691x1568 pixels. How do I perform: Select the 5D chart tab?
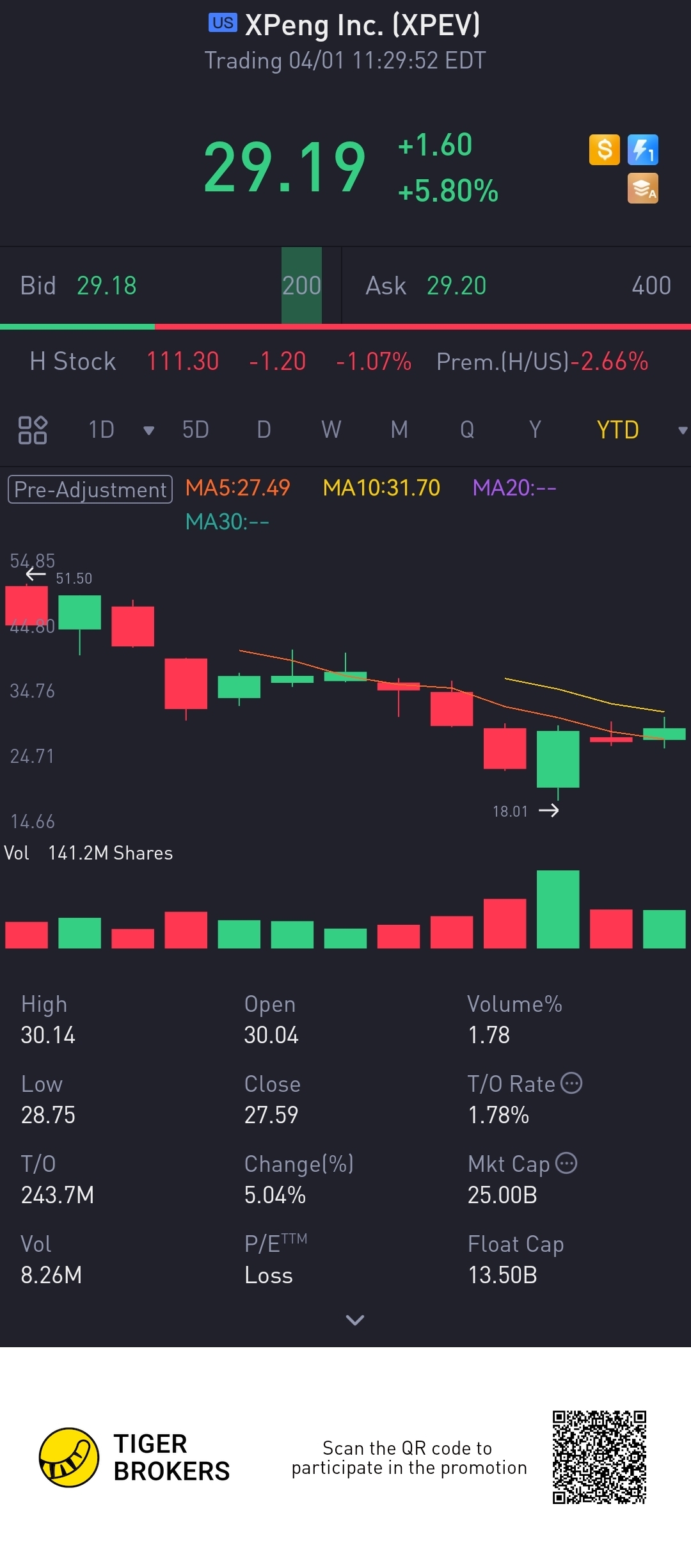tap(196, 430)
